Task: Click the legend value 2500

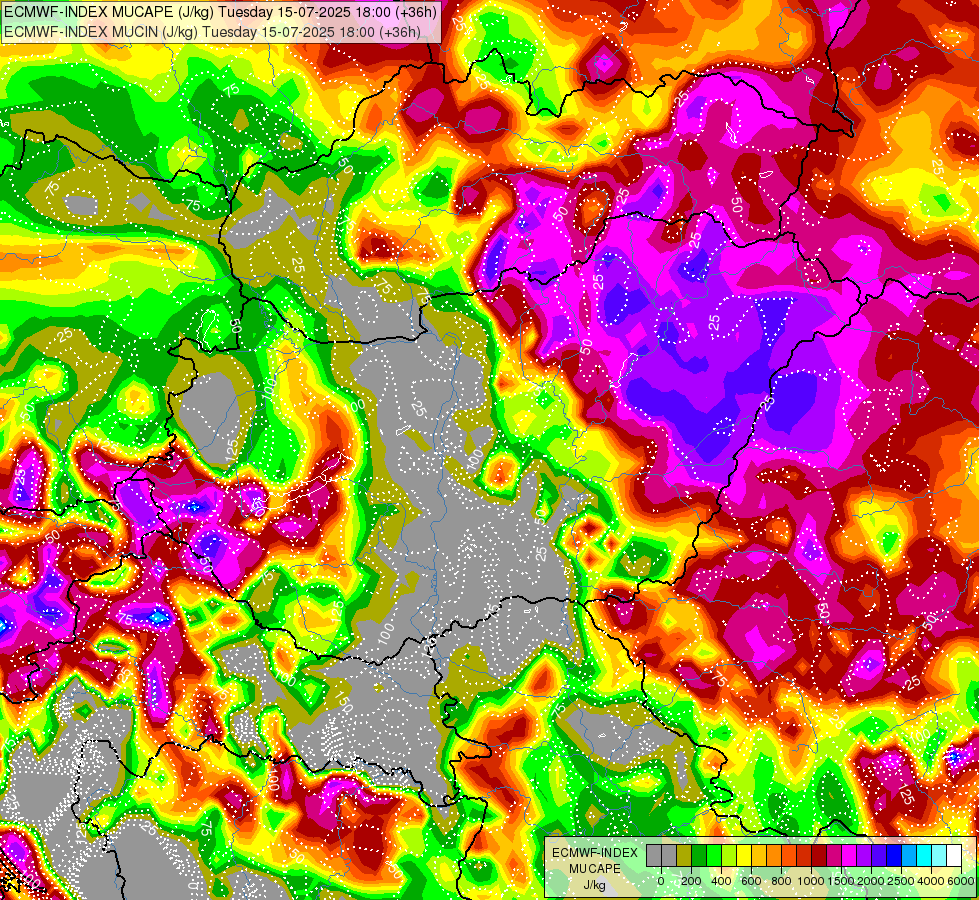Action: 901,881
